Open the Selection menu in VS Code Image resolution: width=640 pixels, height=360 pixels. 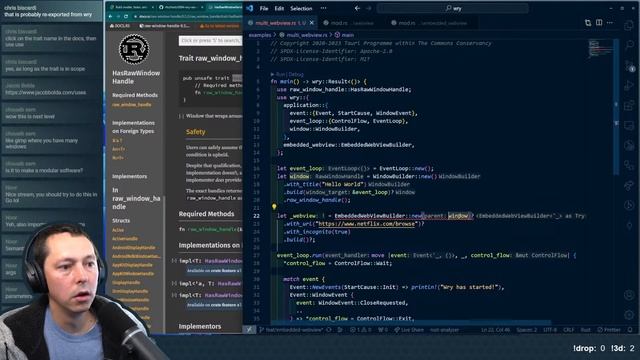tap(301, 8)
